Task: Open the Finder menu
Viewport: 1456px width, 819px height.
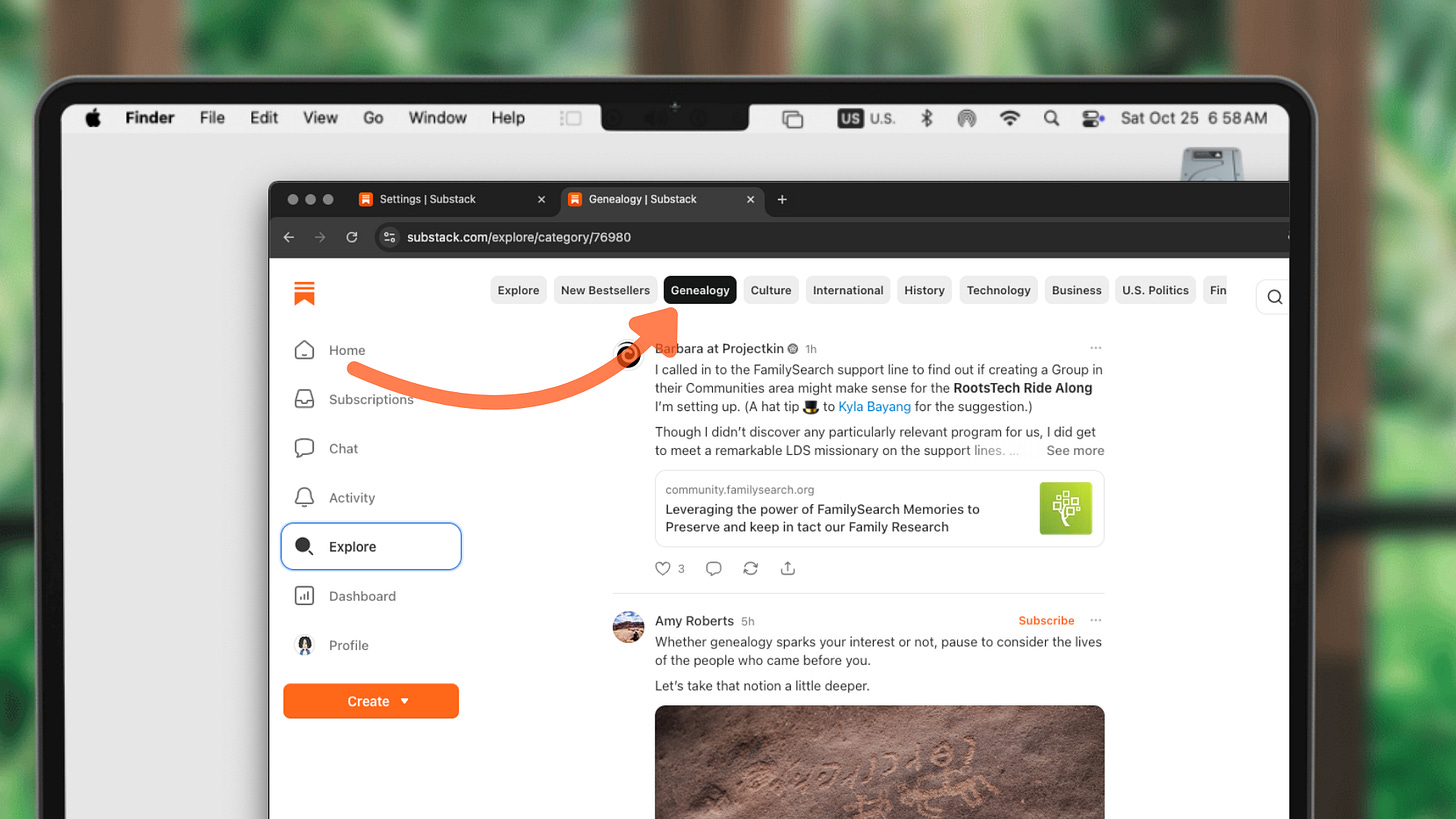Action: tap(150, 118)
